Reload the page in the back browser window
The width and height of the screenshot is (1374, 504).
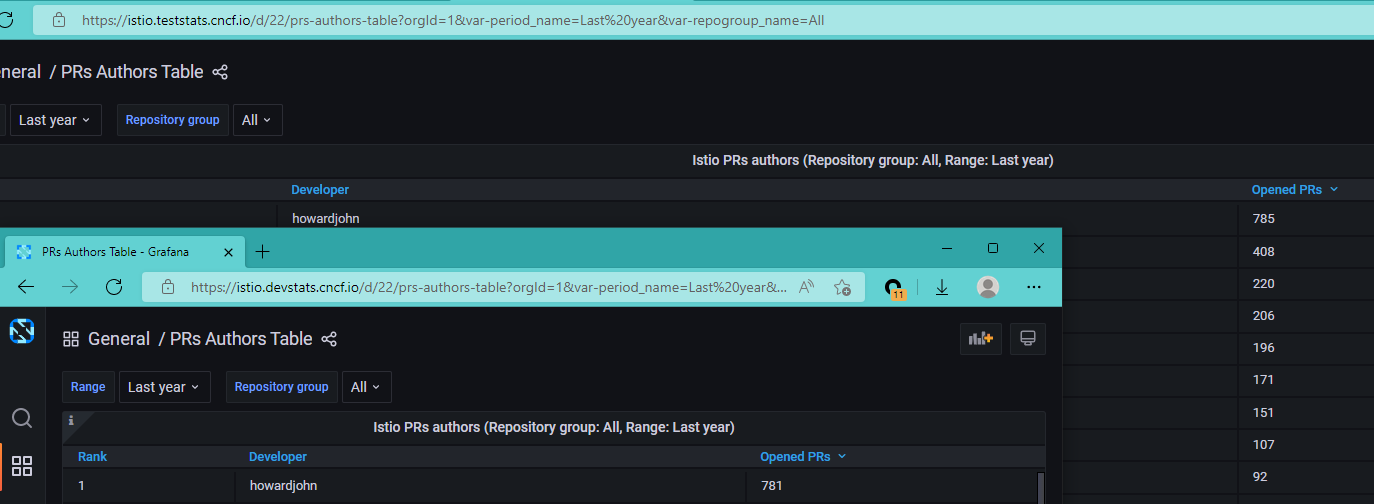click(5, 19)
